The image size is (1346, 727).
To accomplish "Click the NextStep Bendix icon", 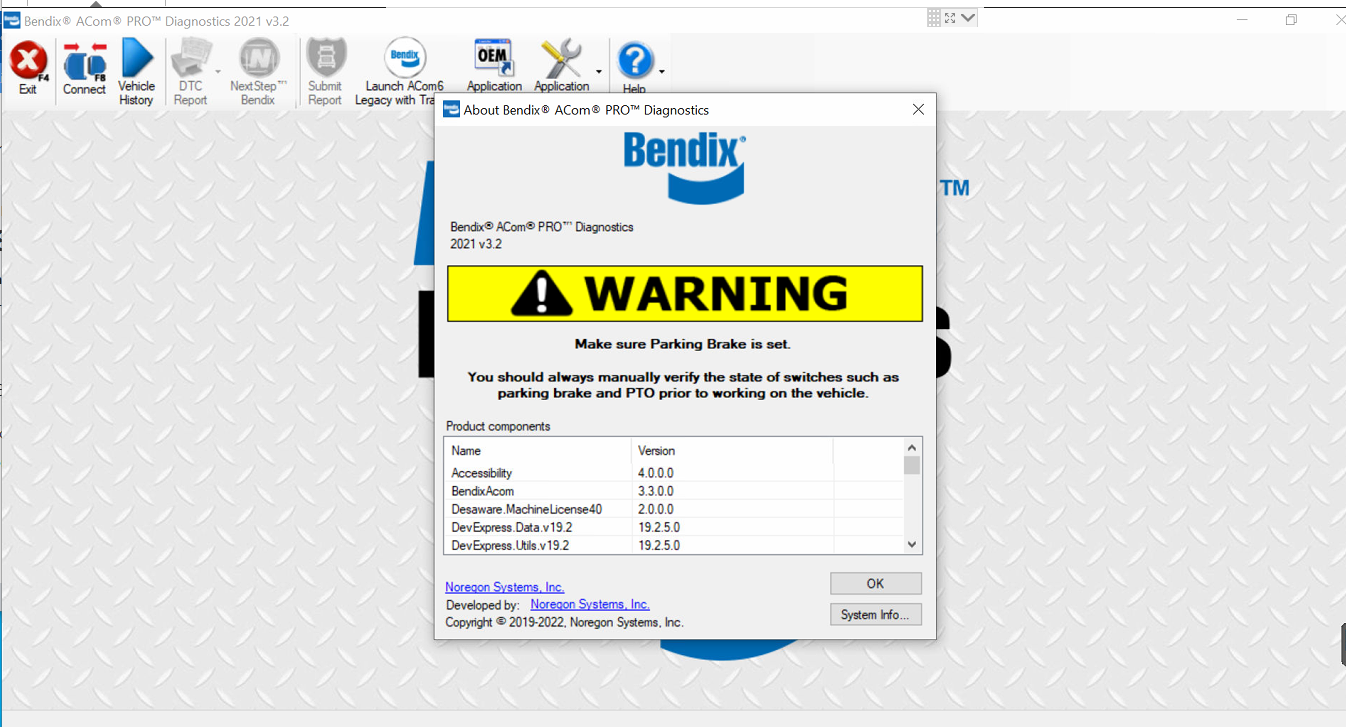I will pyautogui.click(x=259, y=59).
